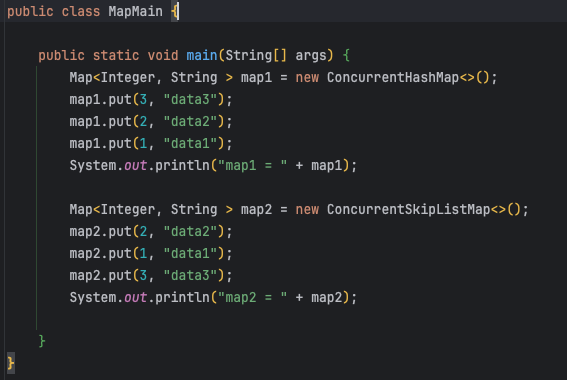Click the map1.put(1, "data1") line

151,144
